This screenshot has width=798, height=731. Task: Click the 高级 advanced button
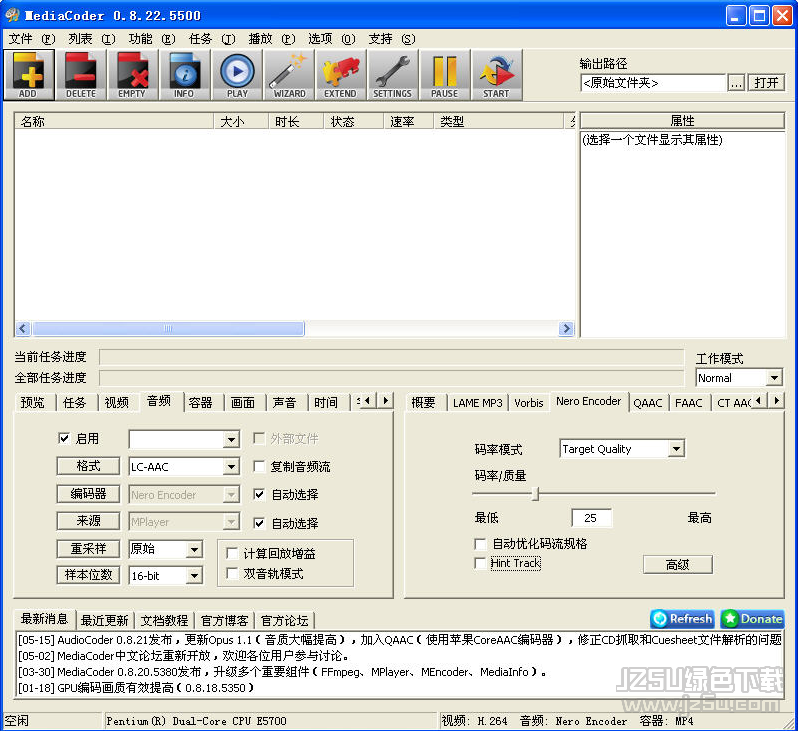tap(677, 565)
